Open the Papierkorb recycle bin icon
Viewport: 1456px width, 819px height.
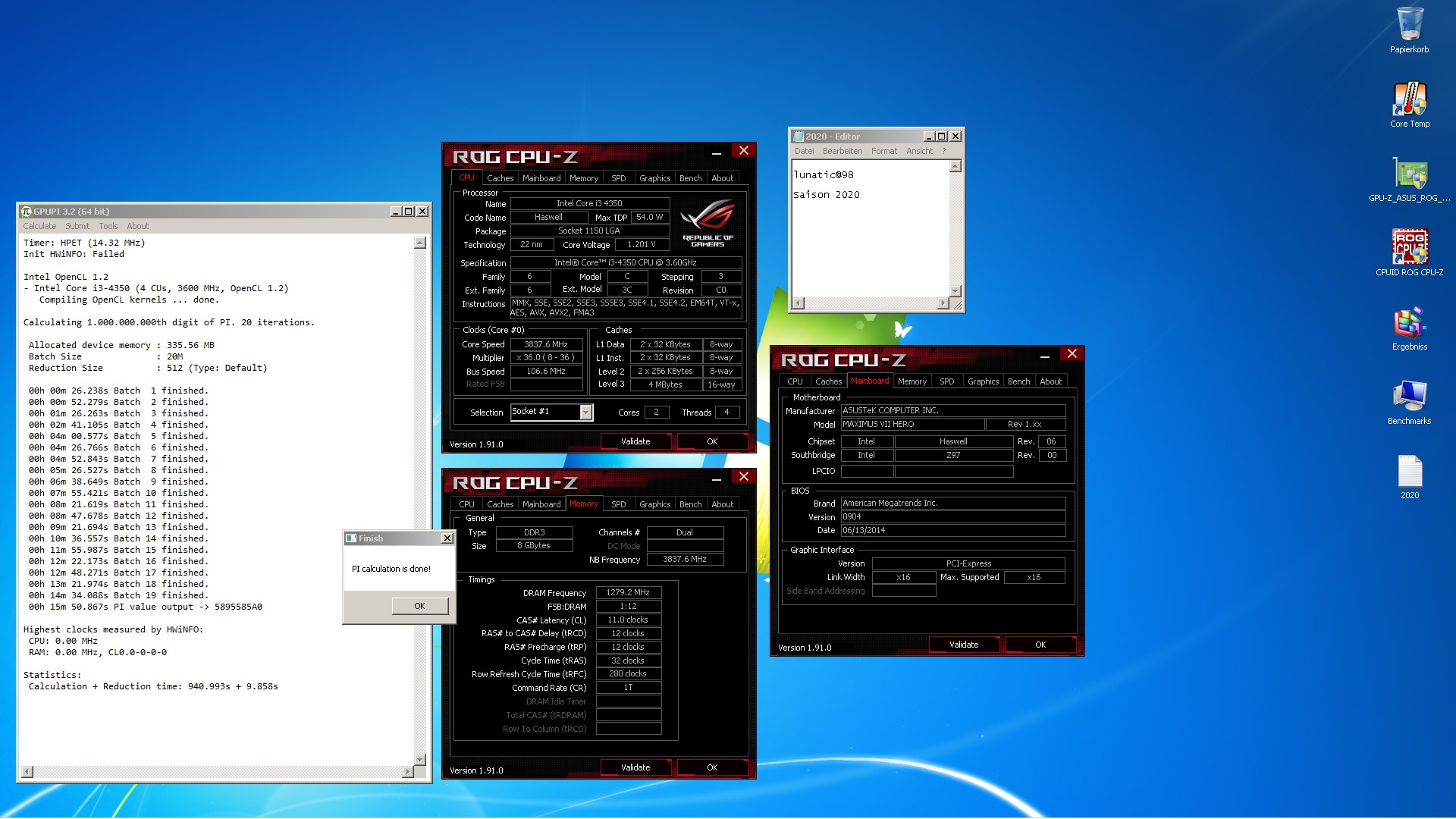(x=1409, y=30)
